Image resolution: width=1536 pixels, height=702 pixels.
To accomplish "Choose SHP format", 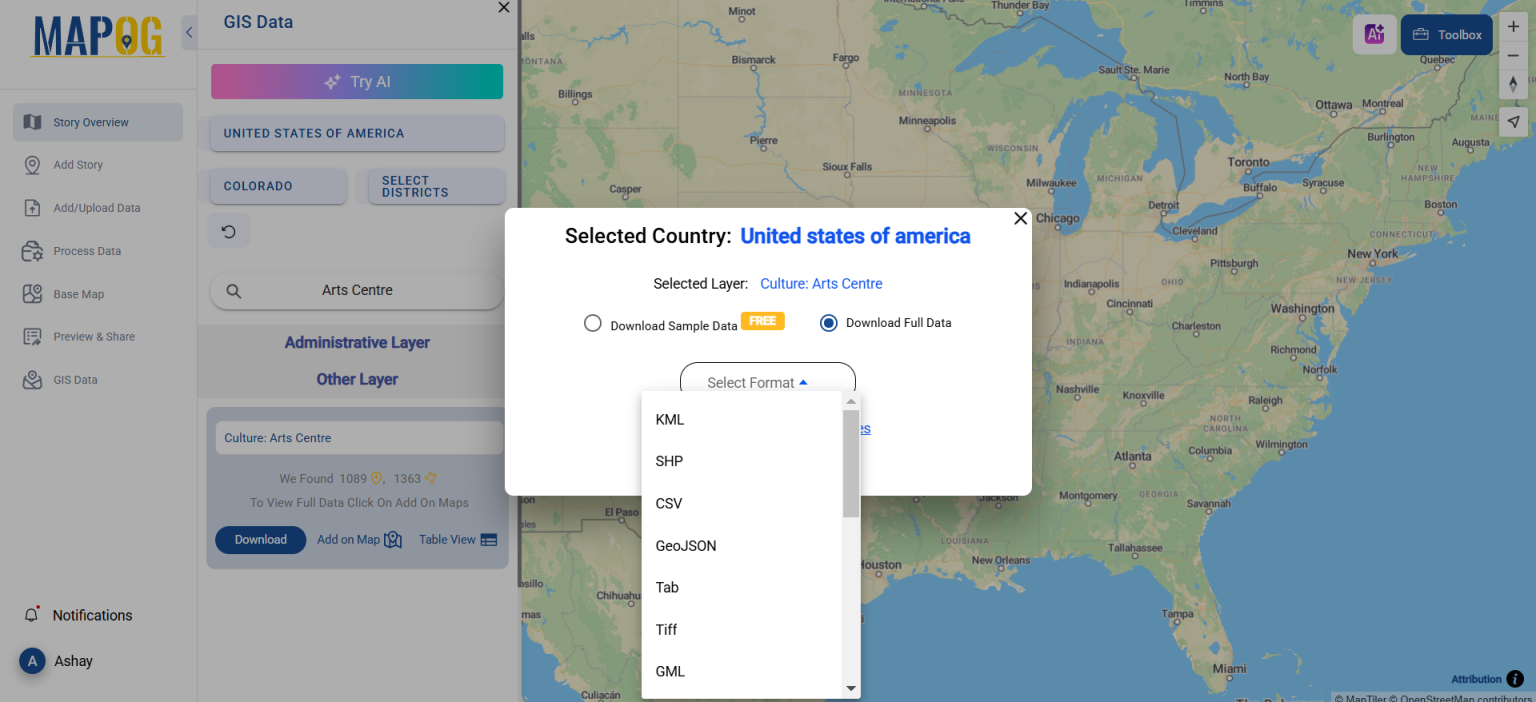I will pyautogui.click(x=742, y=462).
